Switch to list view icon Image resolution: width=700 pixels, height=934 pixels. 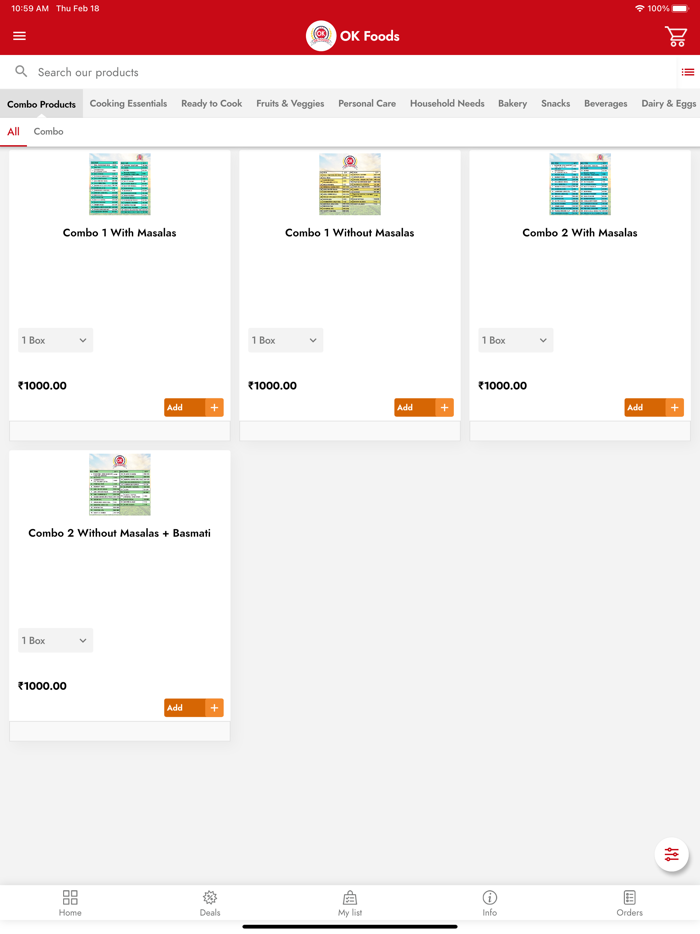tap(687, 72)
